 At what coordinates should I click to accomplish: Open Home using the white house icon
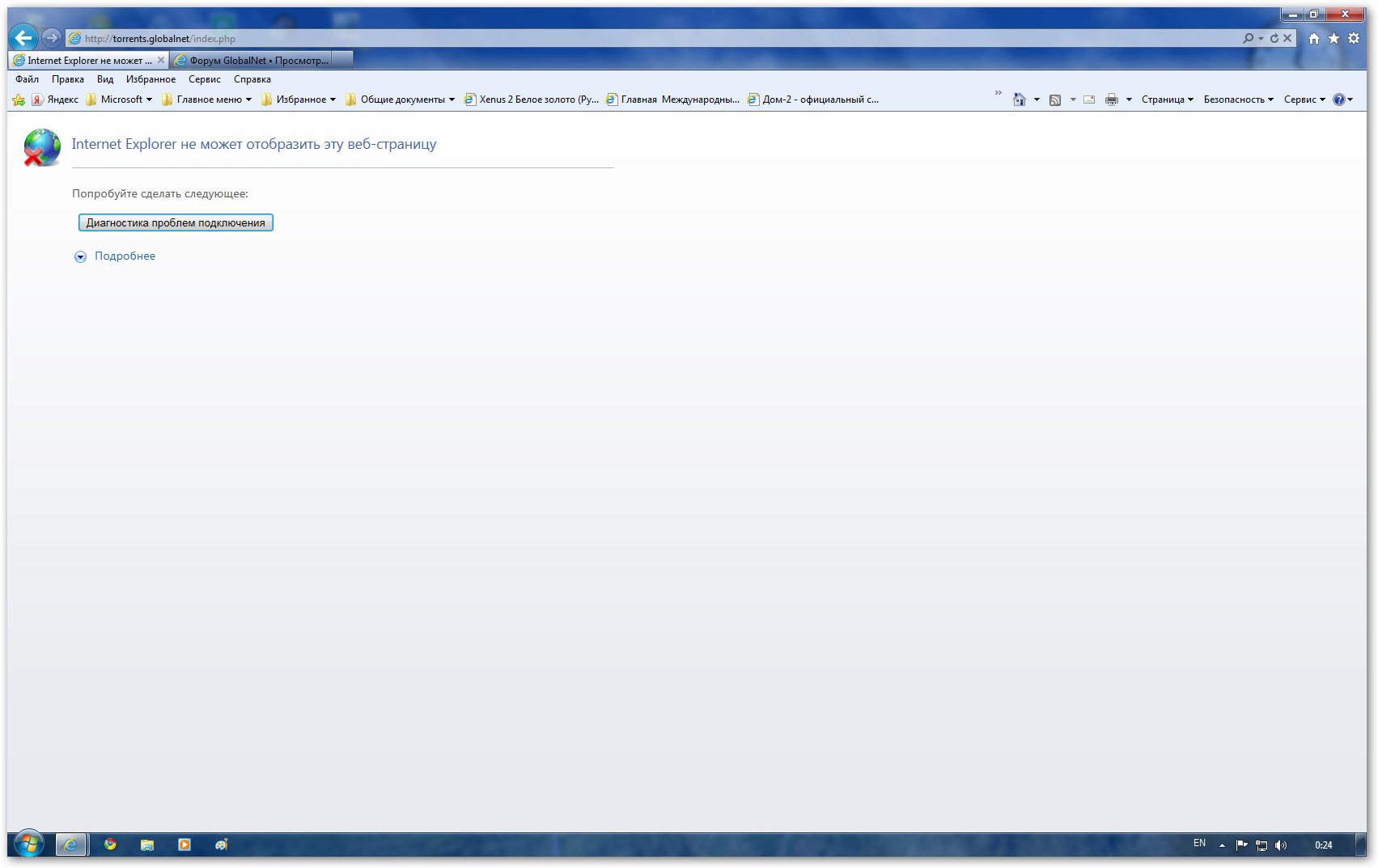click(1314, 38)
